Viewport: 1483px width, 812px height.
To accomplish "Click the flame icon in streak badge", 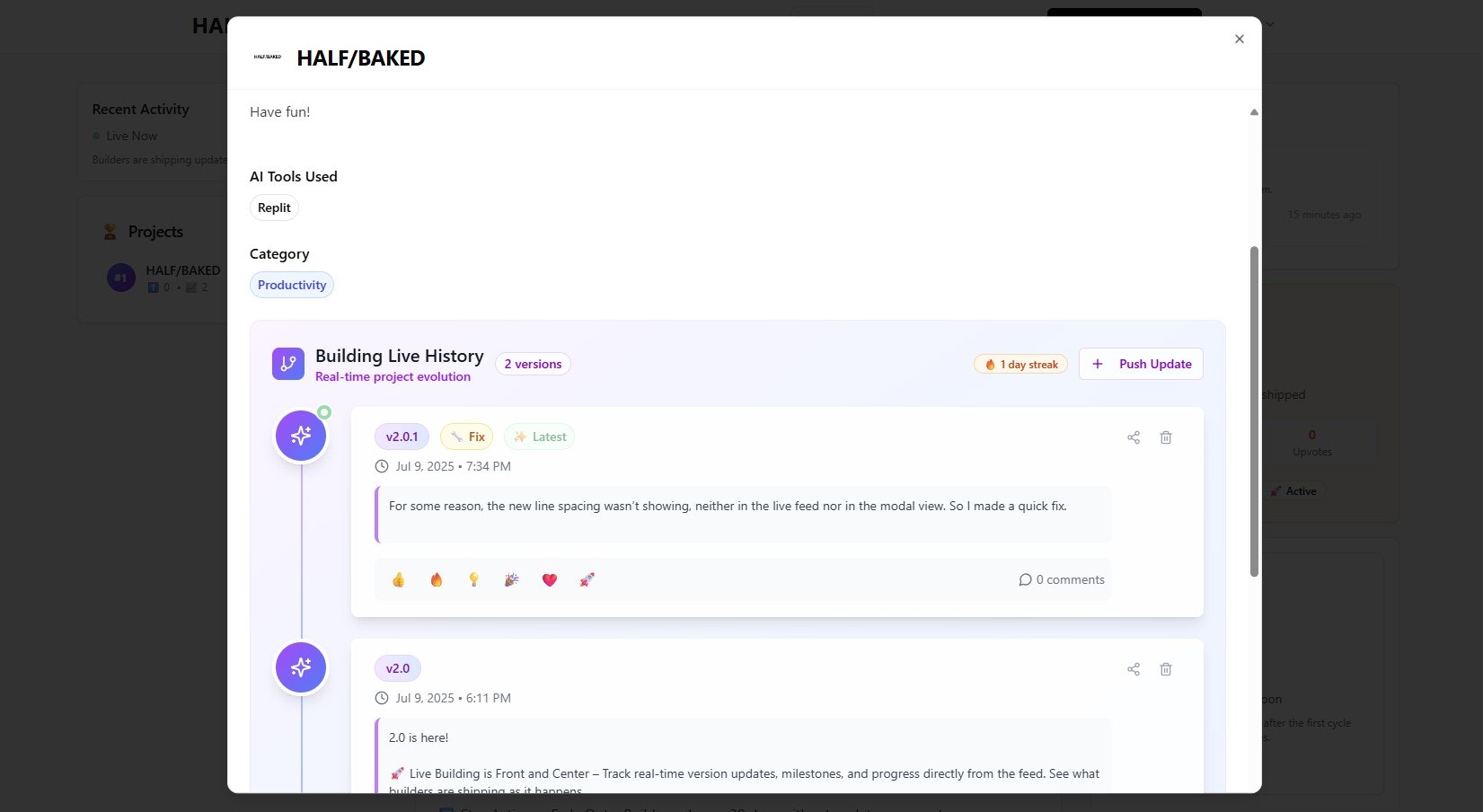I will 990,365.
